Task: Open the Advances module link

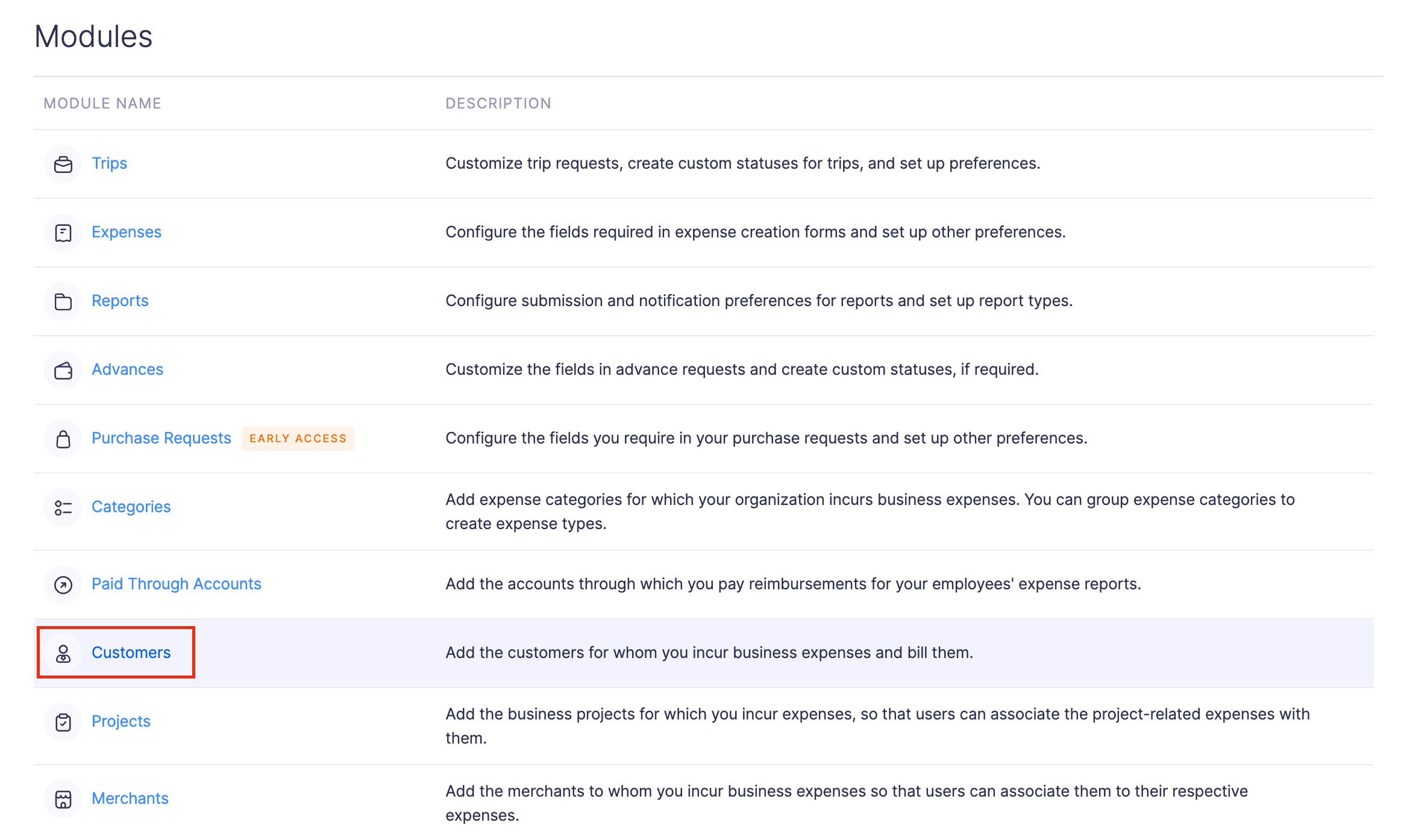Action: [127, 369]
